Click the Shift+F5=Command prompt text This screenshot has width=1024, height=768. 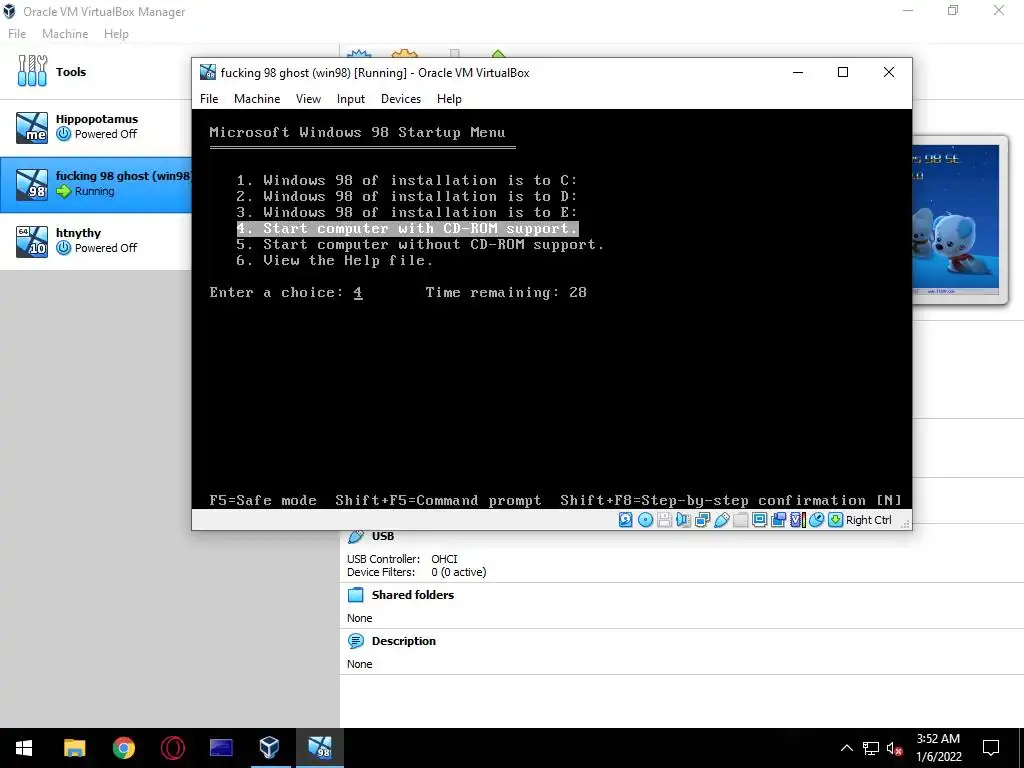tap(438, 500)
